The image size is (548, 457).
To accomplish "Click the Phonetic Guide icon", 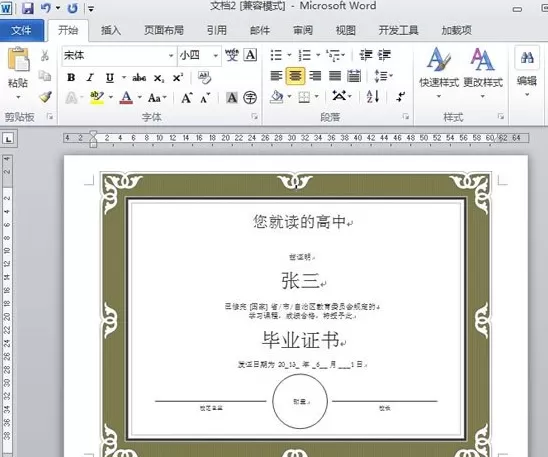I will pyautogui.click(x=231, y=55).
